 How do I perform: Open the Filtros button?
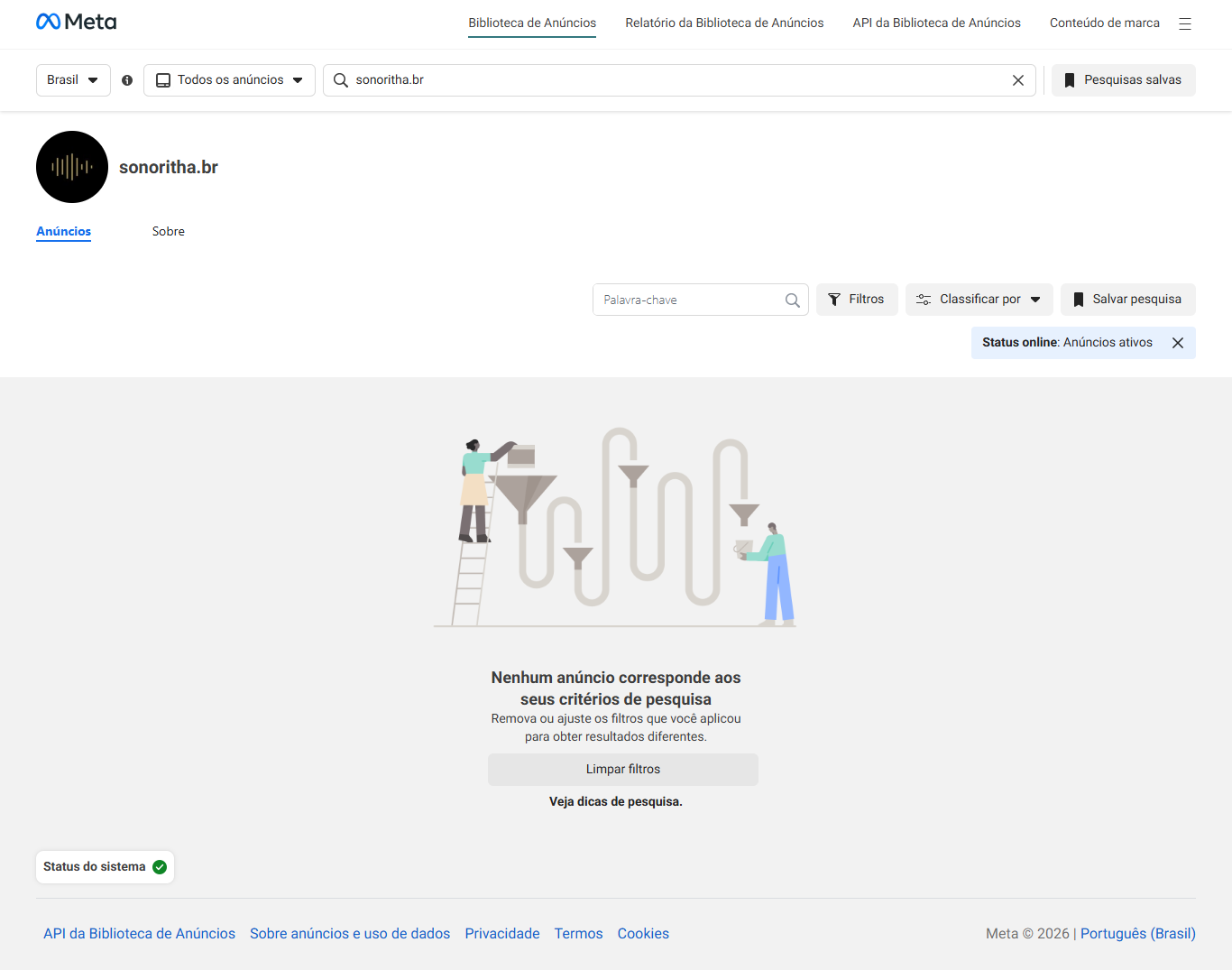pos(857,300)
